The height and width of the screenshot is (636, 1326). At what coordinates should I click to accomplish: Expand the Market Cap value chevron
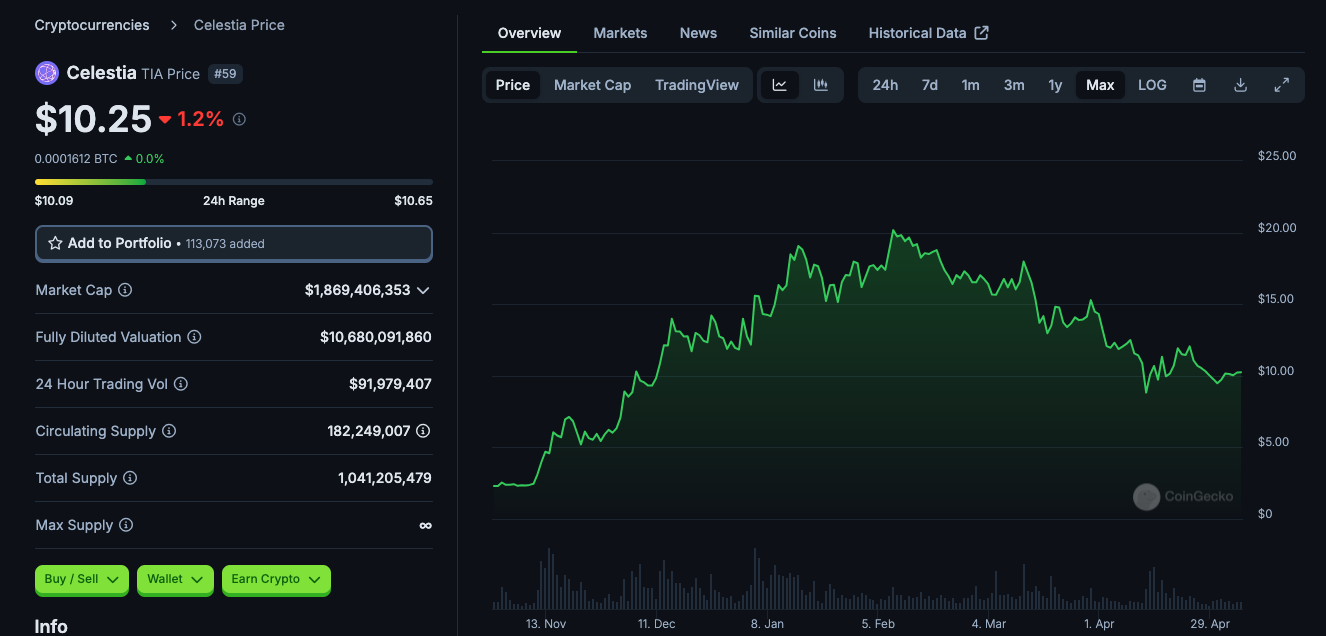pyautogui.click(x=423, y=290)
